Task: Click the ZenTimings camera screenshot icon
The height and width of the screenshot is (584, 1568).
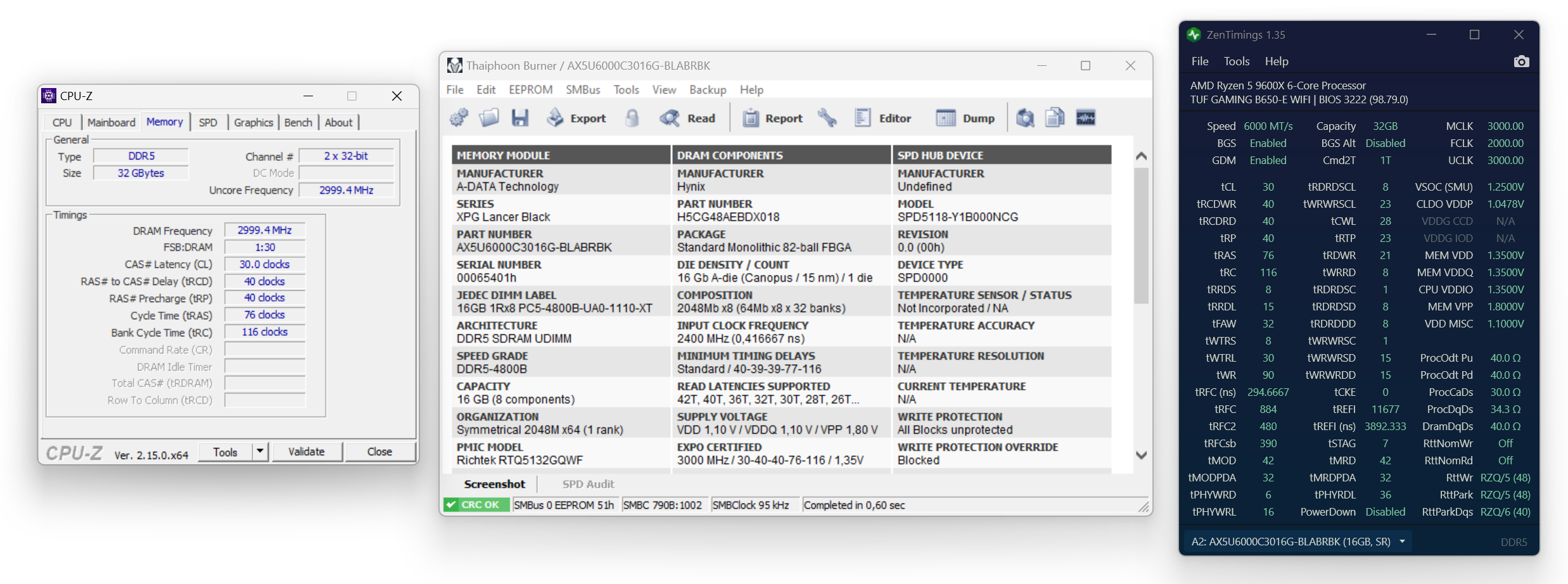Action: [x=1521, y=61]
